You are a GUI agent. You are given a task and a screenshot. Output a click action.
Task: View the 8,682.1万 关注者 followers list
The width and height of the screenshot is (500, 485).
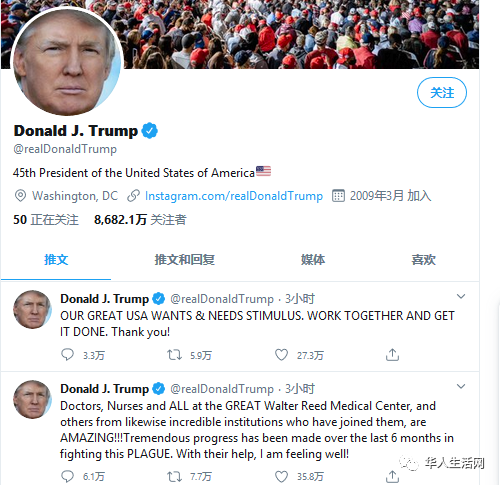point(140,220)
